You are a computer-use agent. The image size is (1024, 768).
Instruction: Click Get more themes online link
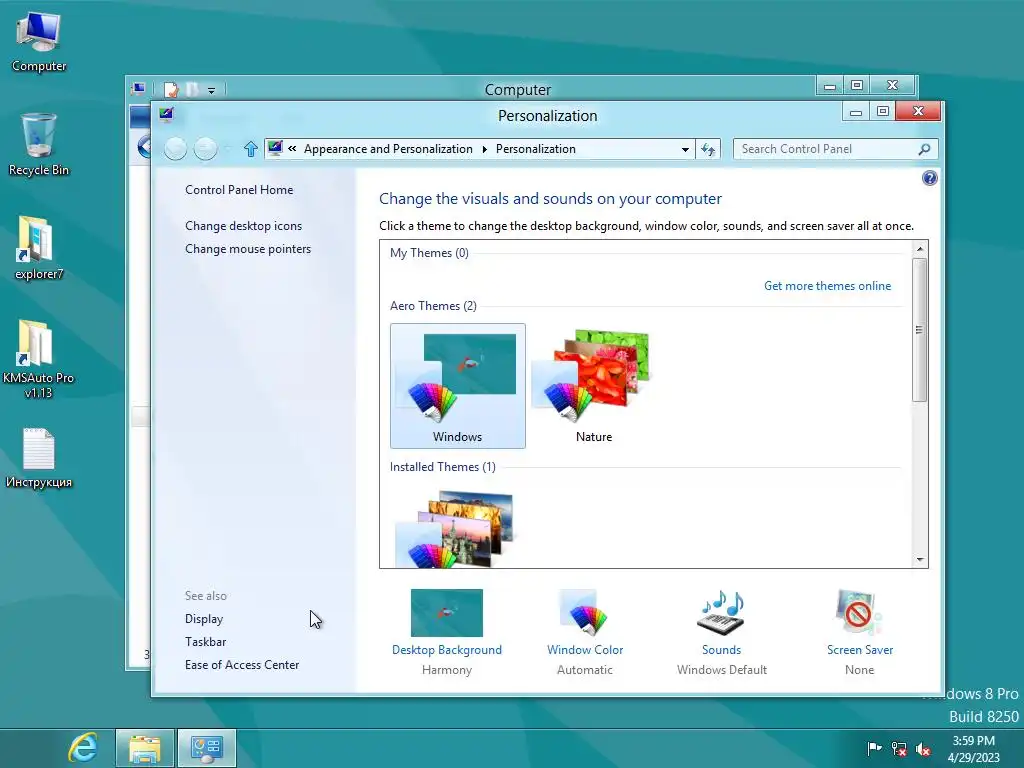[827, 285]
